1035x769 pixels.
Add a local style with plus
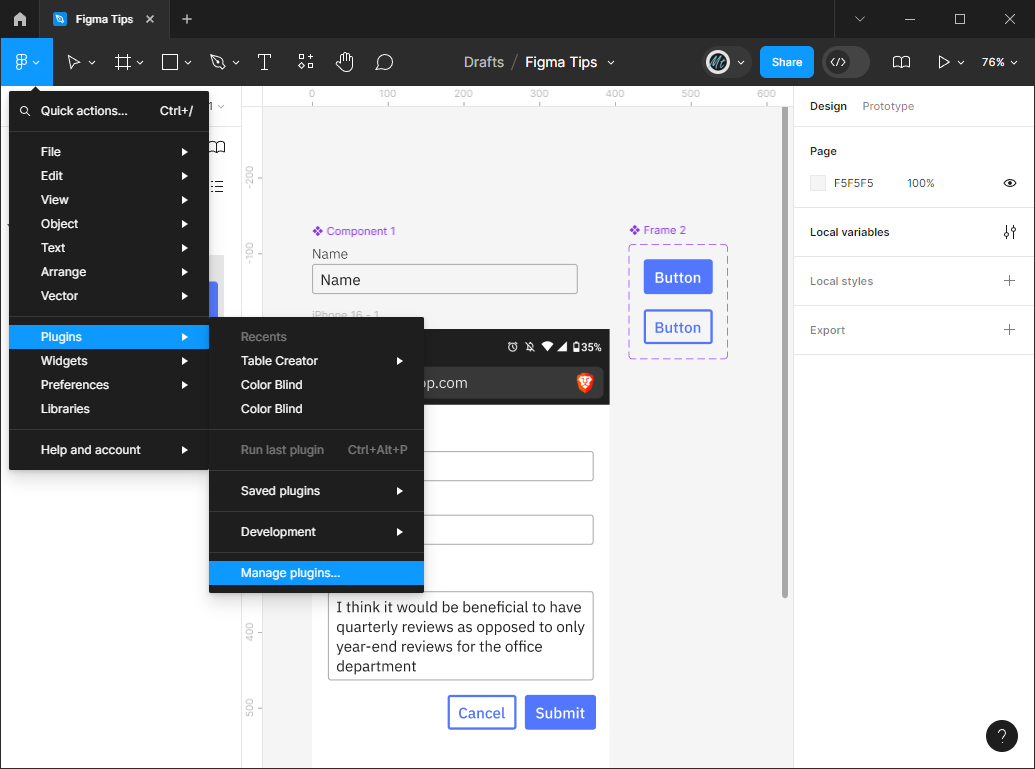point(1009,281)
